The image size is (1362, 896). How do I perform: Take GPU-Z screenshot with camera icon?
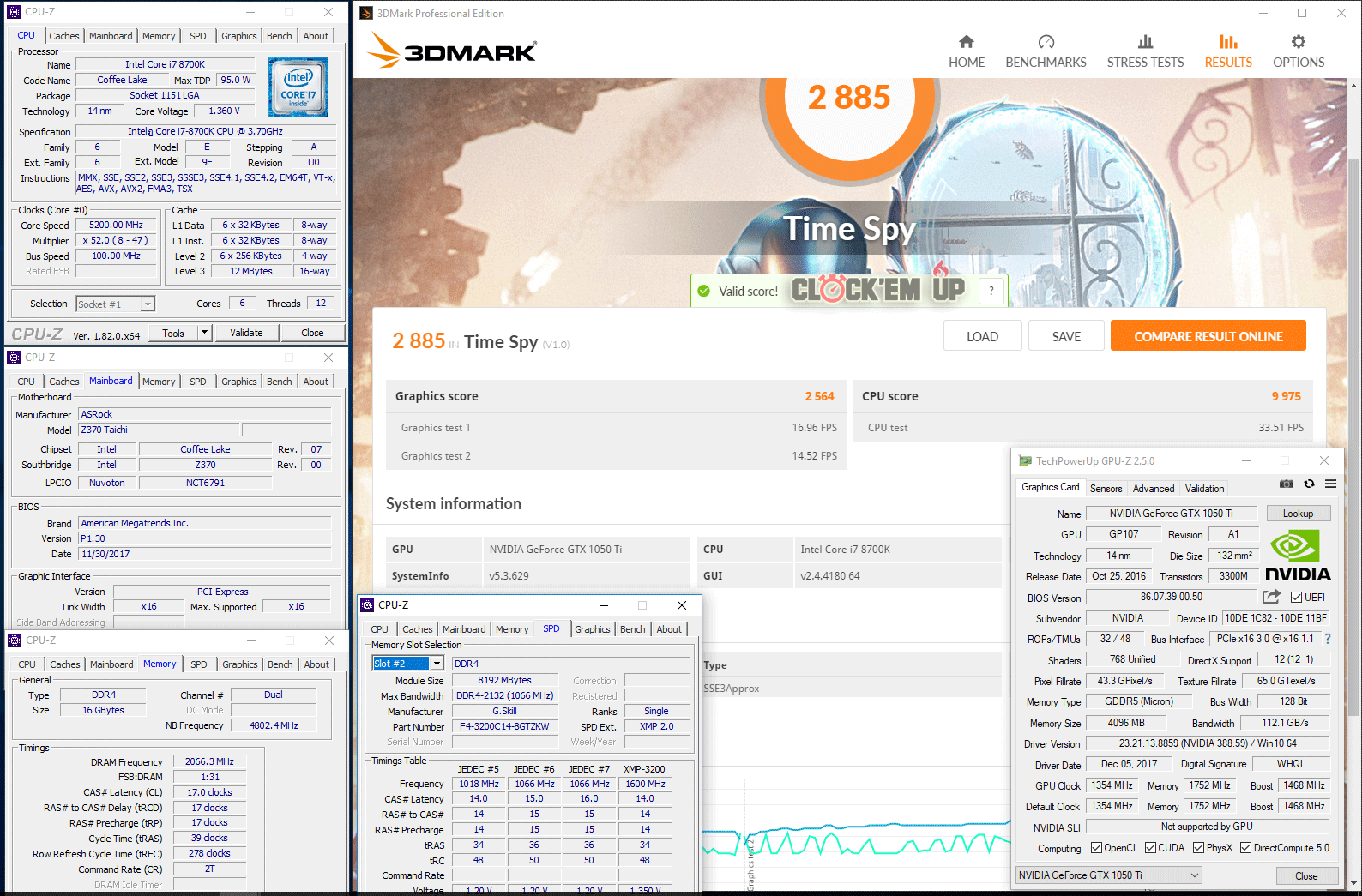click(1287, 484)
